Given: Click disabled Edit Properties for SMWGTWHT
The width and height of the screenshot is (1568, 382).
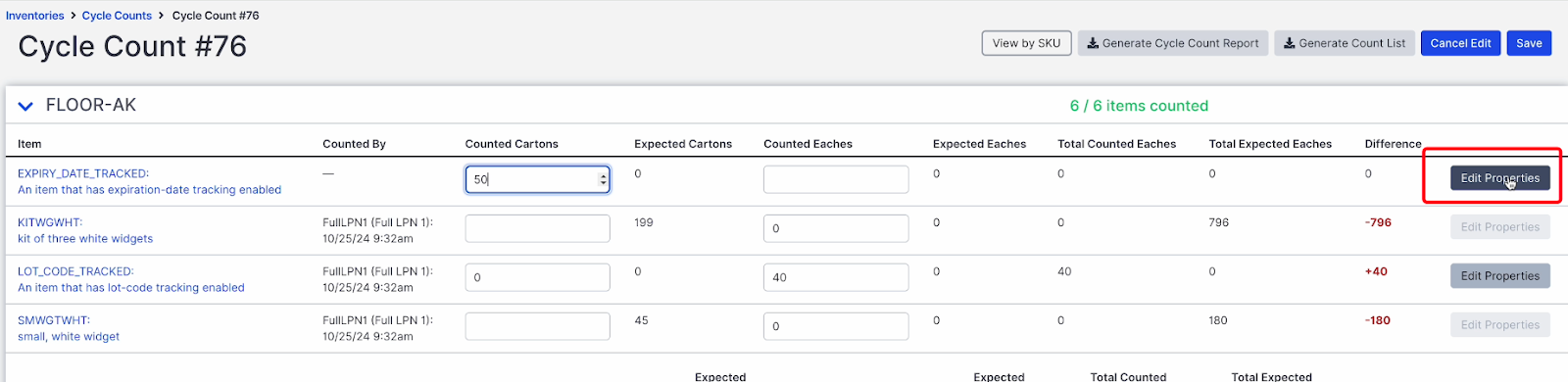Looking at the screenshot, I should (x=1500, y=324).
